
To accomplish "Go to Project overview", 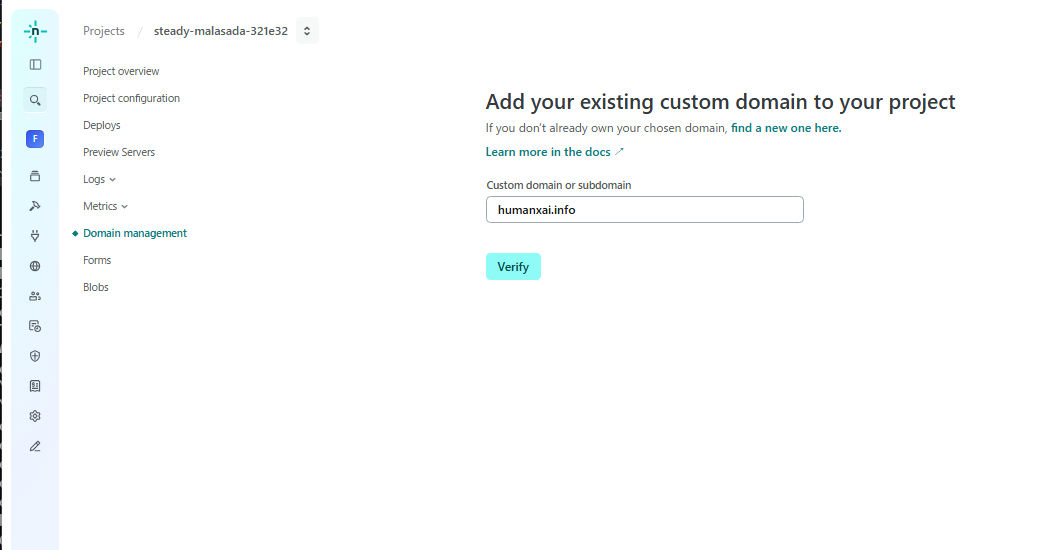I will tap(121, 71).
